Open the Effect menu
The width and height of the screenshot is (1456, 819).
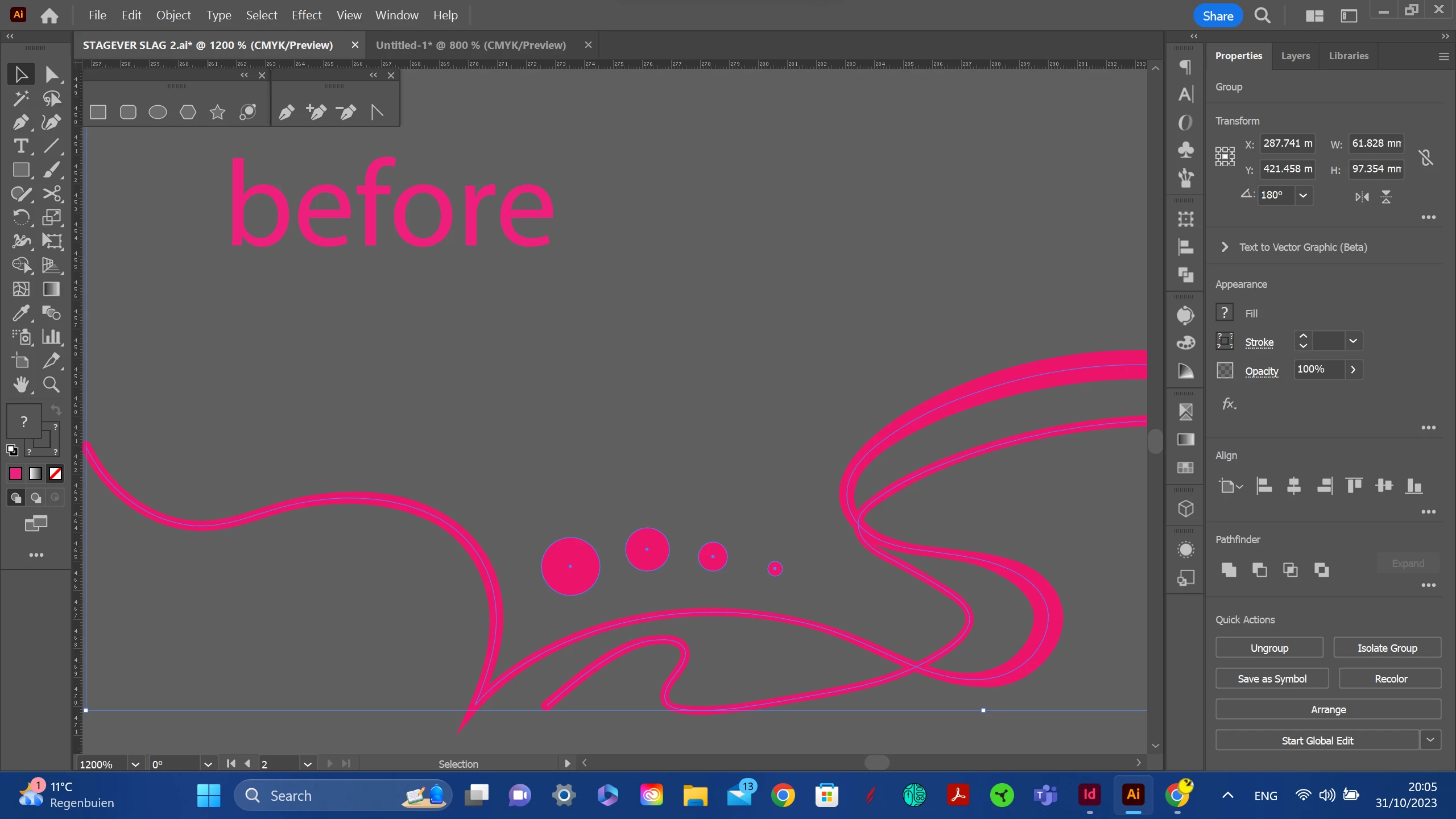point(306,15)
